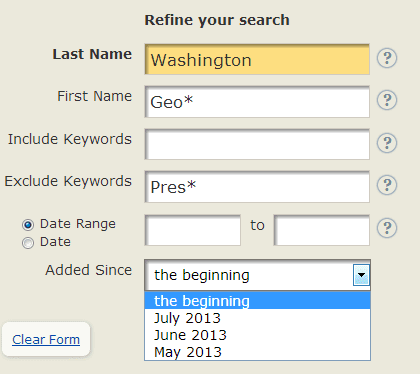Open help icon beside Include Keywords field
The image size is (420, 374).
click(387, 143)
